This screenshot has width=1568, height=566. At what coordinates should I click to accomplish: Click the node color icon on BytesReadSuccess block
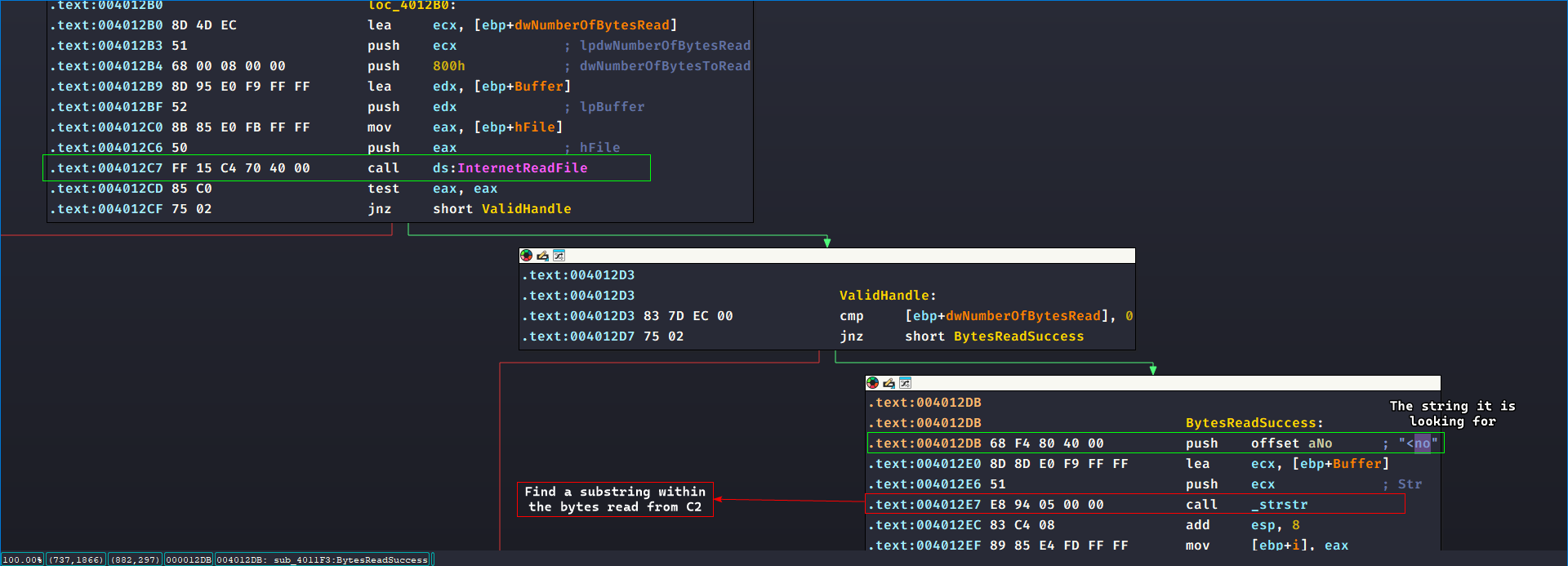[x=872, y=383]
